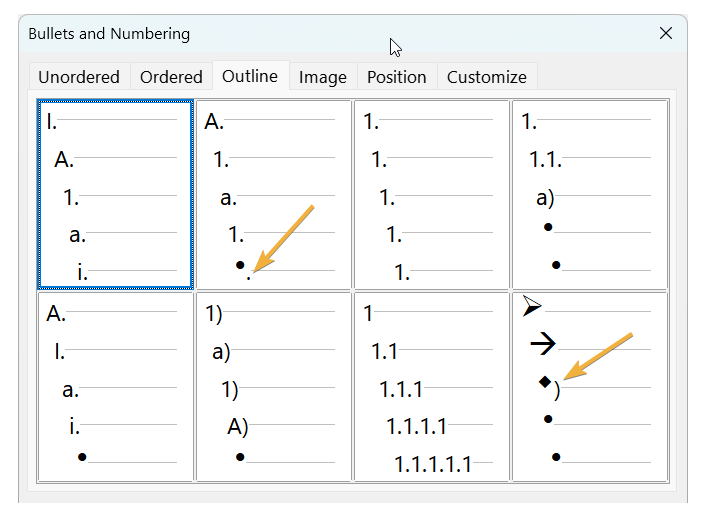Select the I. A. 1. a. i. outline style
711x521 pixels.
[115, 195]
